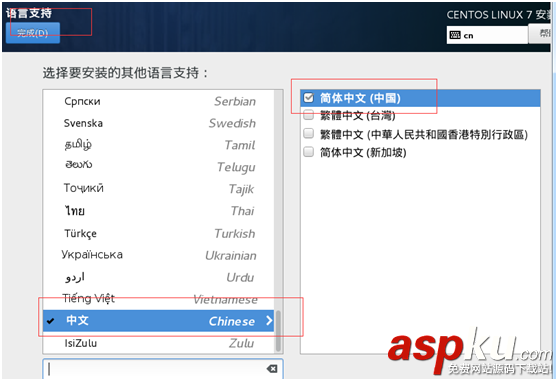
Task: Click the clear icon in search field
Action: (x=272, y=369)
